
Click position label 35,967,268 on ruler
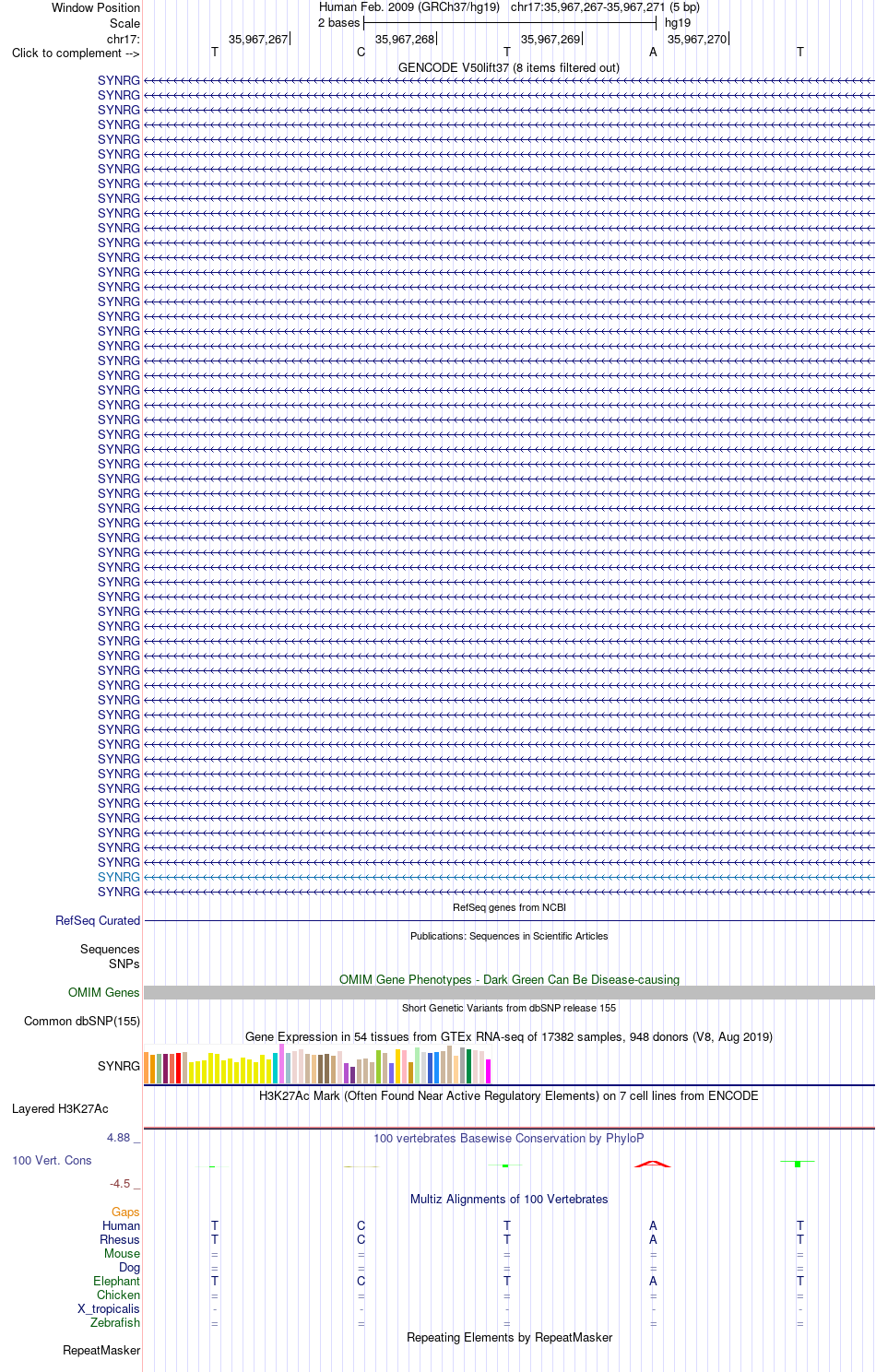(405, 39)
